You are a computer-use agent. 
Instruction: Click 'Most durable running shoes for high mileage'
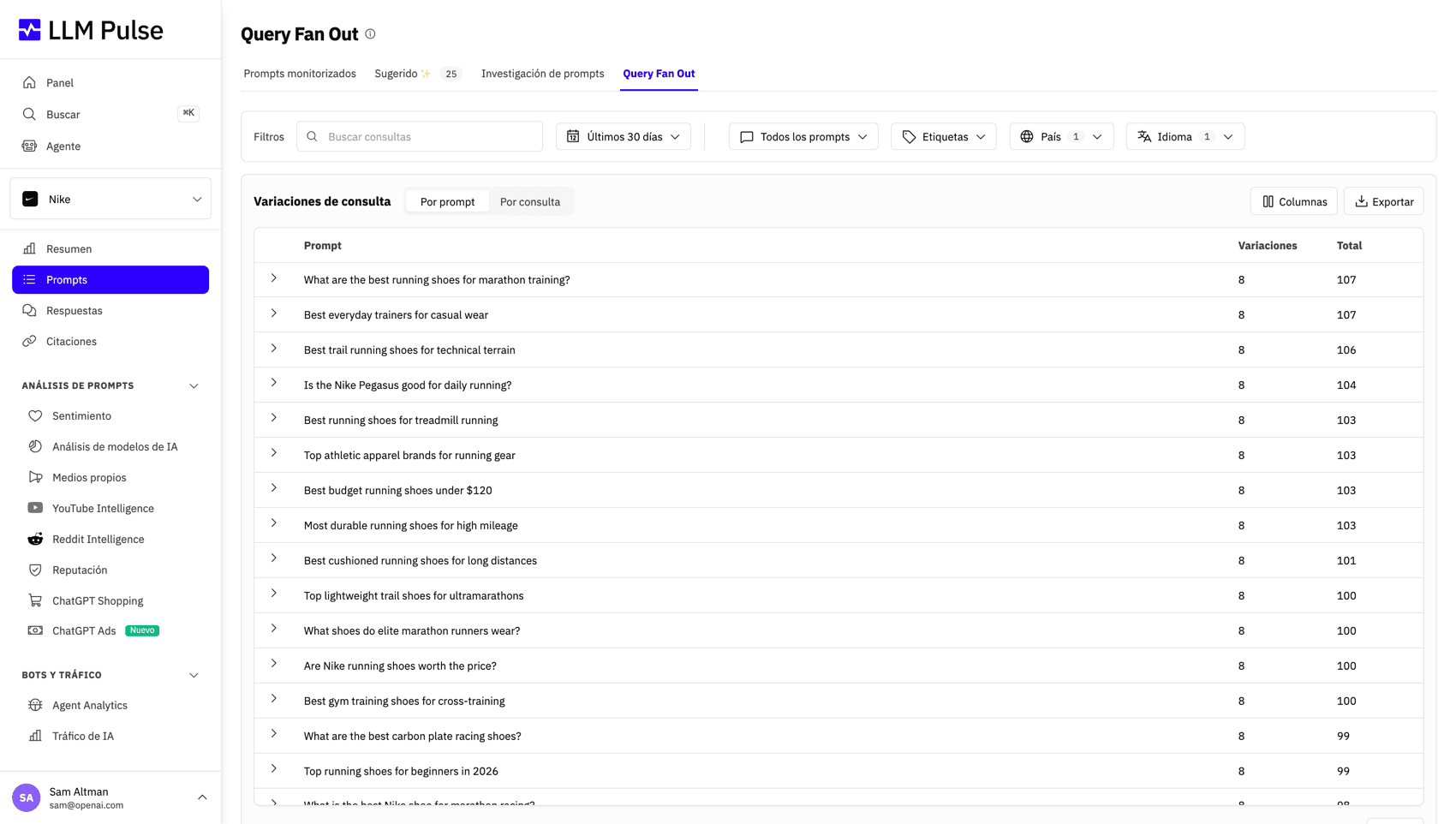[411, 525]
